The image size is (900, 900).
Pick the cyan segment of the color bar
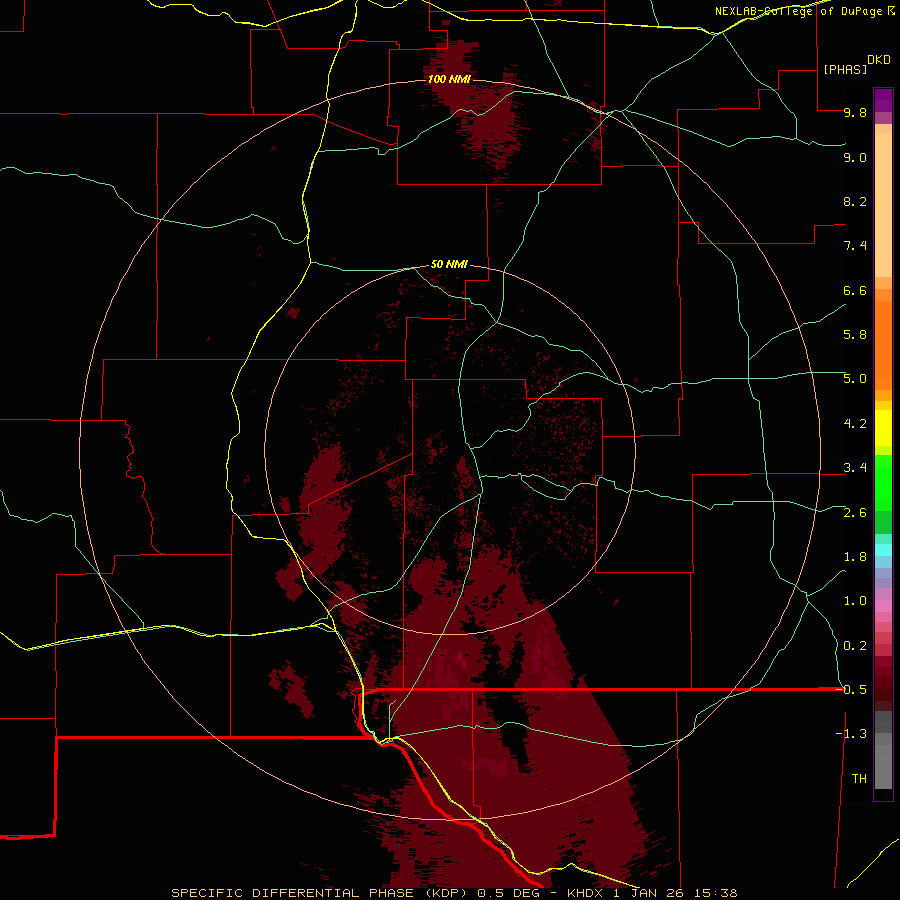click(x=883, y=550)
